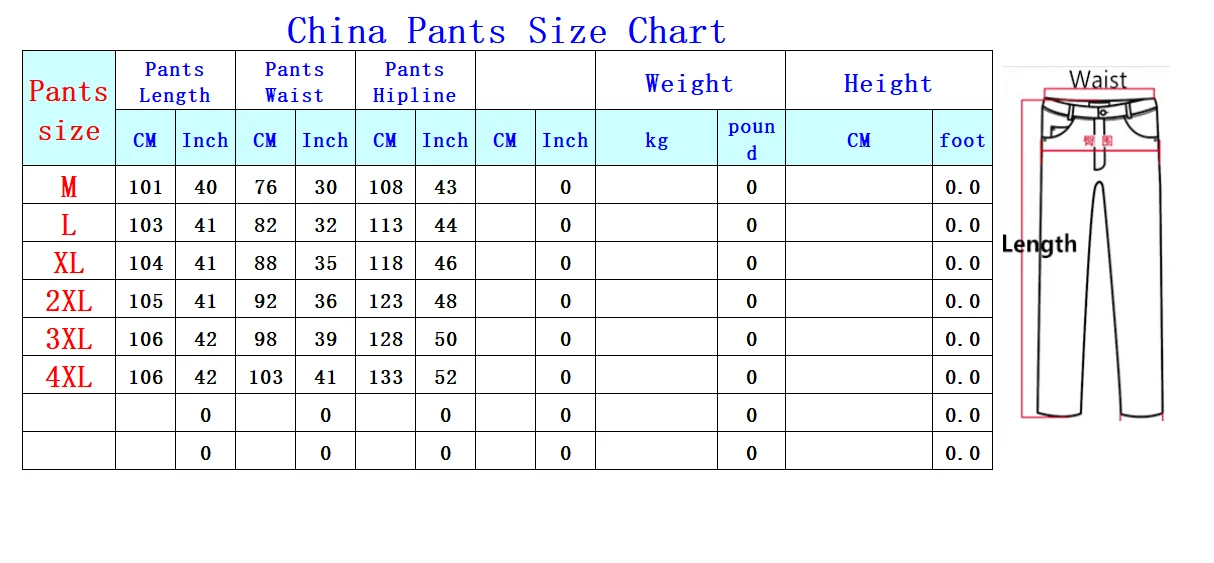This screenshot has width=1214, height=563.
Task: Click the 103 waist cell for 4XL
Action: tap(266, 376)
